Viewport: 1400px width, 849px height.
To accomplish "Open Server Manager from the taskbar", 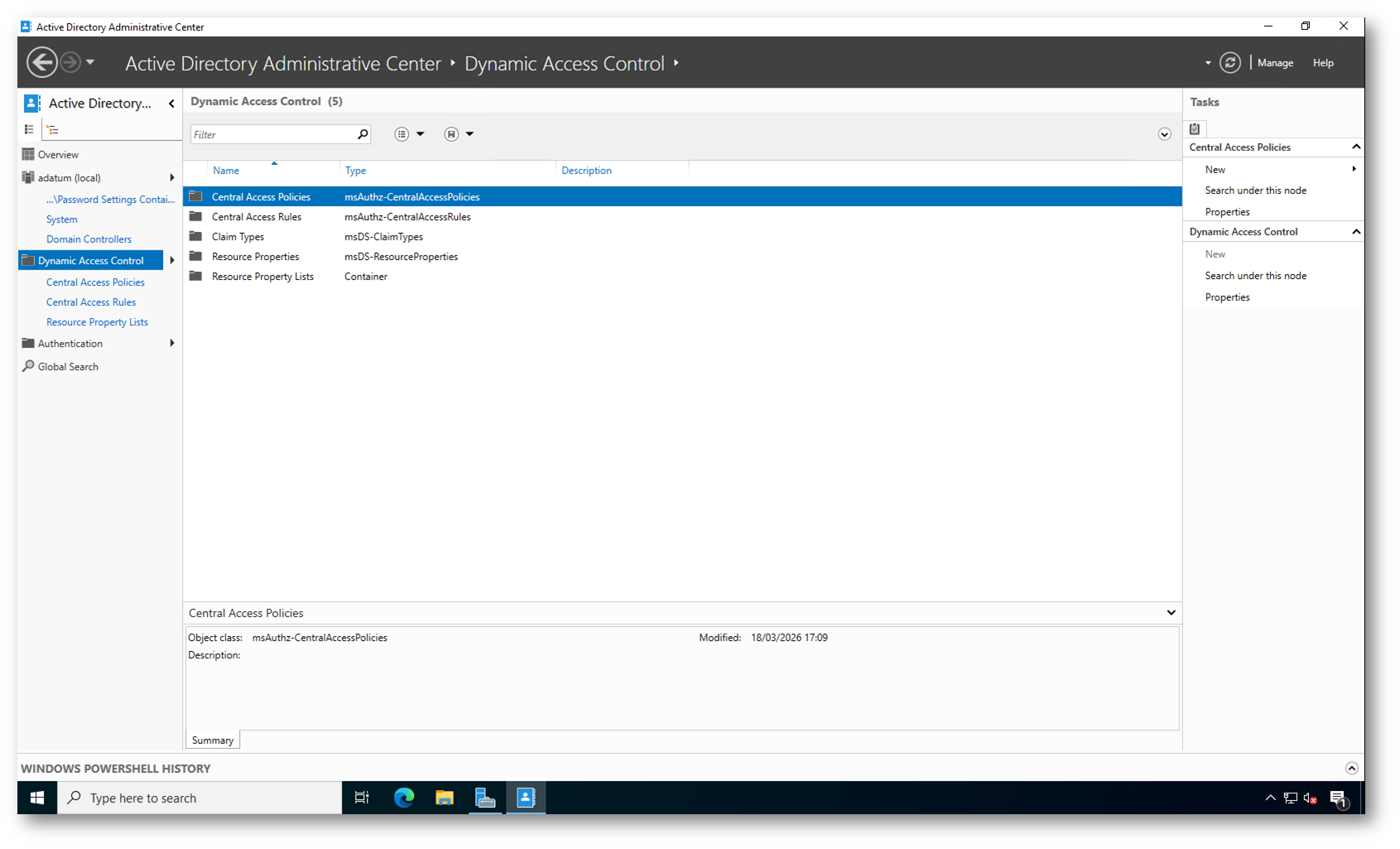I will pyautogui.click(x=485, y=798).
